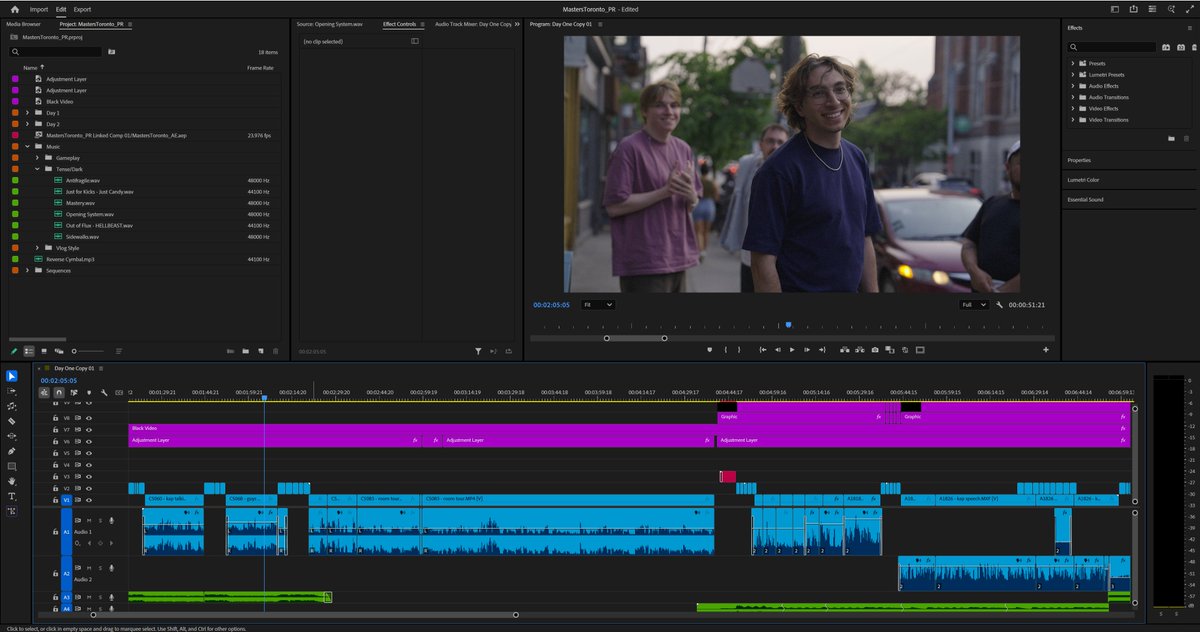The image size is (1200, 632).
Task: Collapse the Tense/Dark bin
Action: 37,169
